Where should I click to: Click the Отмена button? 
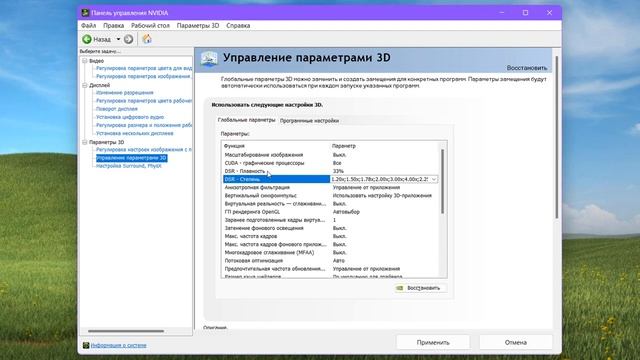pos(516,342)
